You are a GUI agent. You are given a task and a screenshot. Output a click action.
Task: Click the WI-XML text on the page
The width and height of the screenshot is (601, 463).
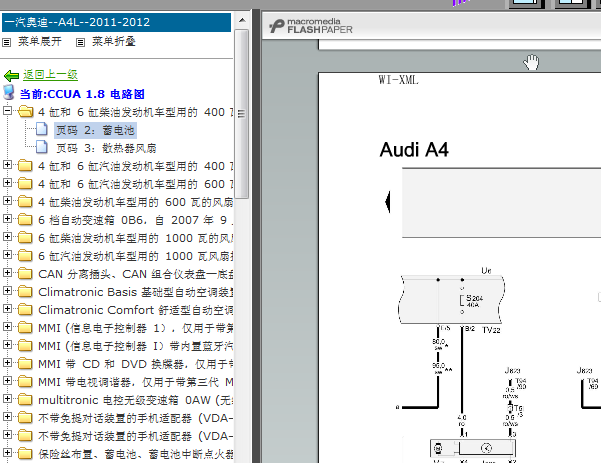point(398,80)
